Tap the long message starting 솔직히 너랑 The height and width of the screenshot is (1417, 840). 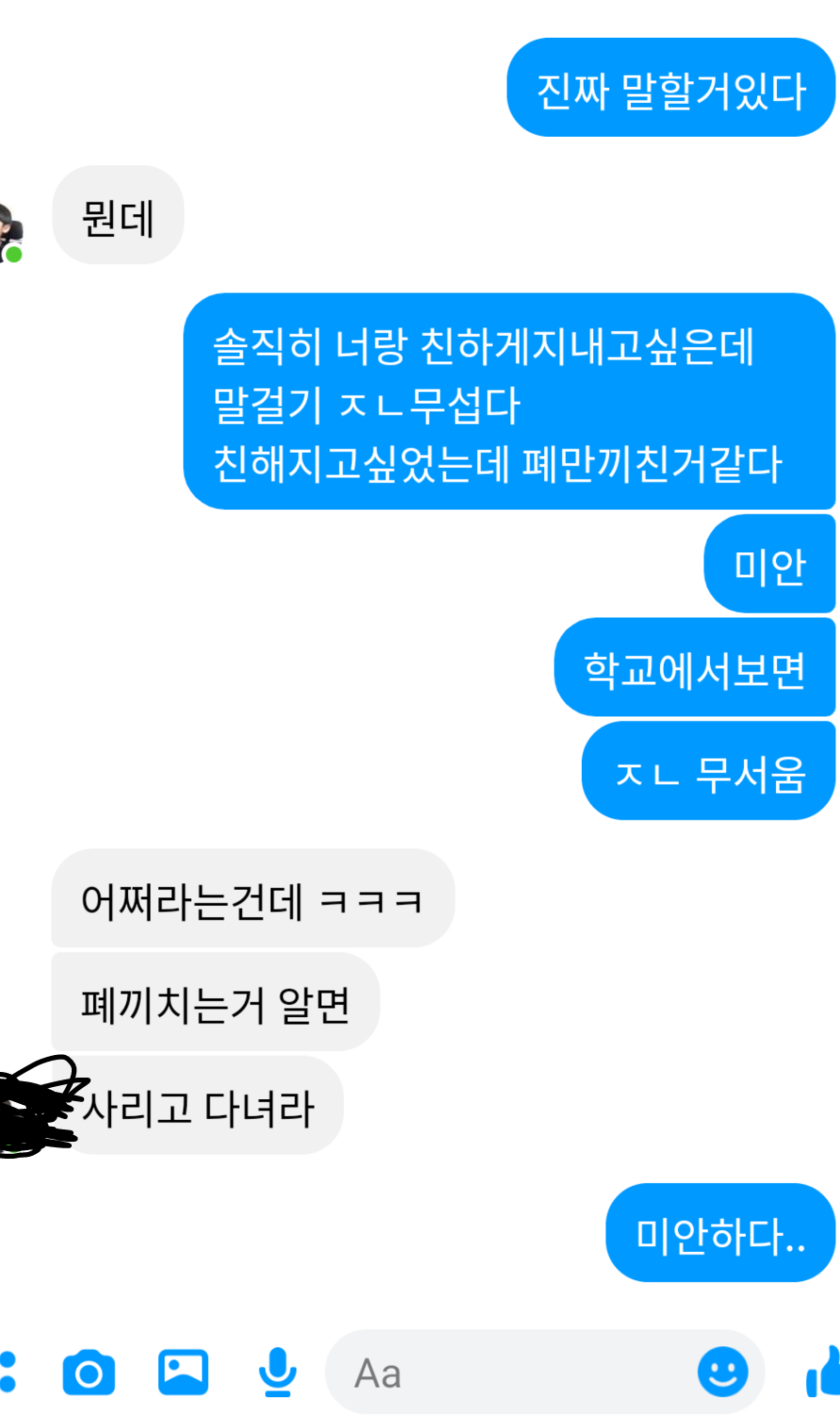tap(509, 402)
